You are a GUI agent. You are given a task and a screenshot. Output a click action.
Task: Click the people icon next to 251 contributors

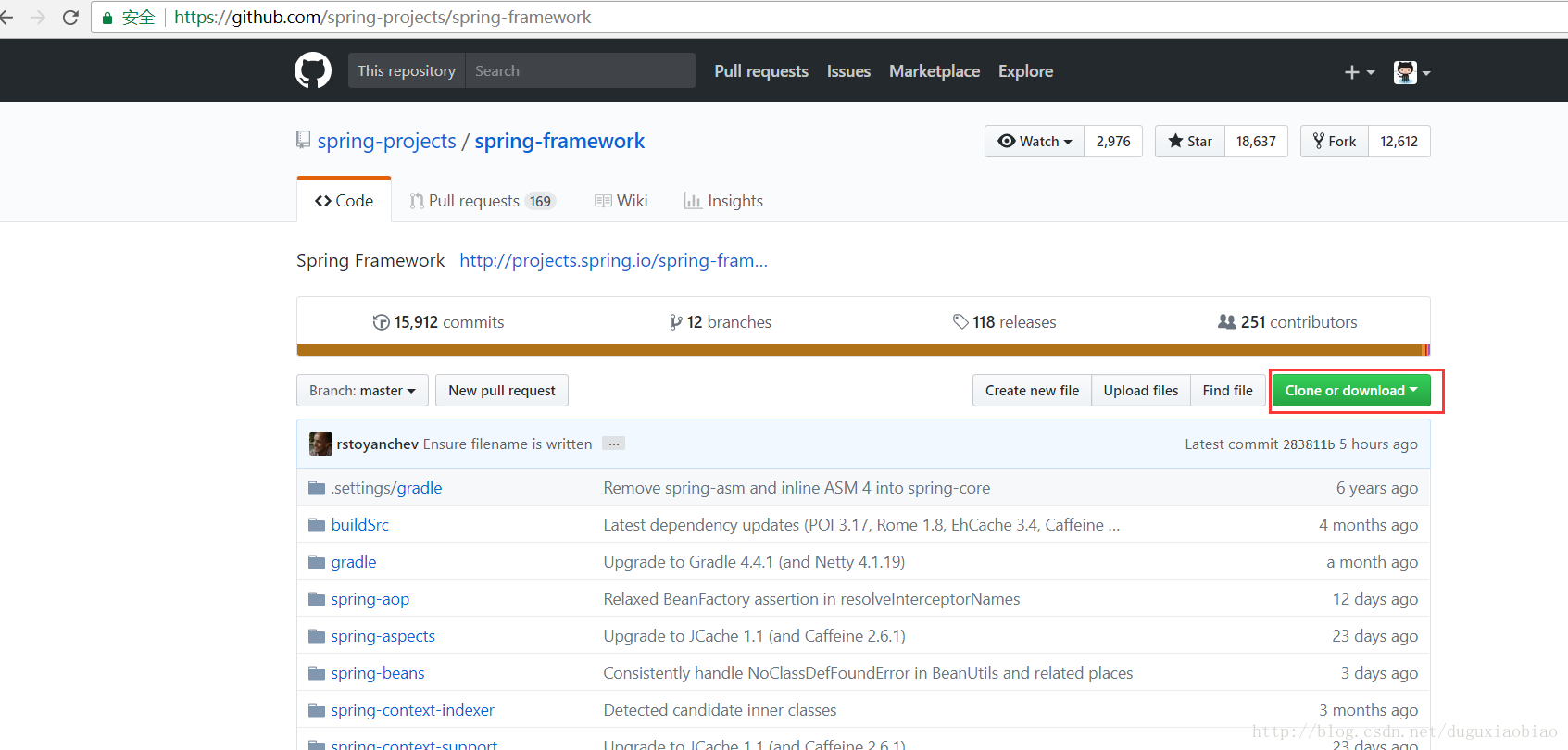tap(1226, 321)
